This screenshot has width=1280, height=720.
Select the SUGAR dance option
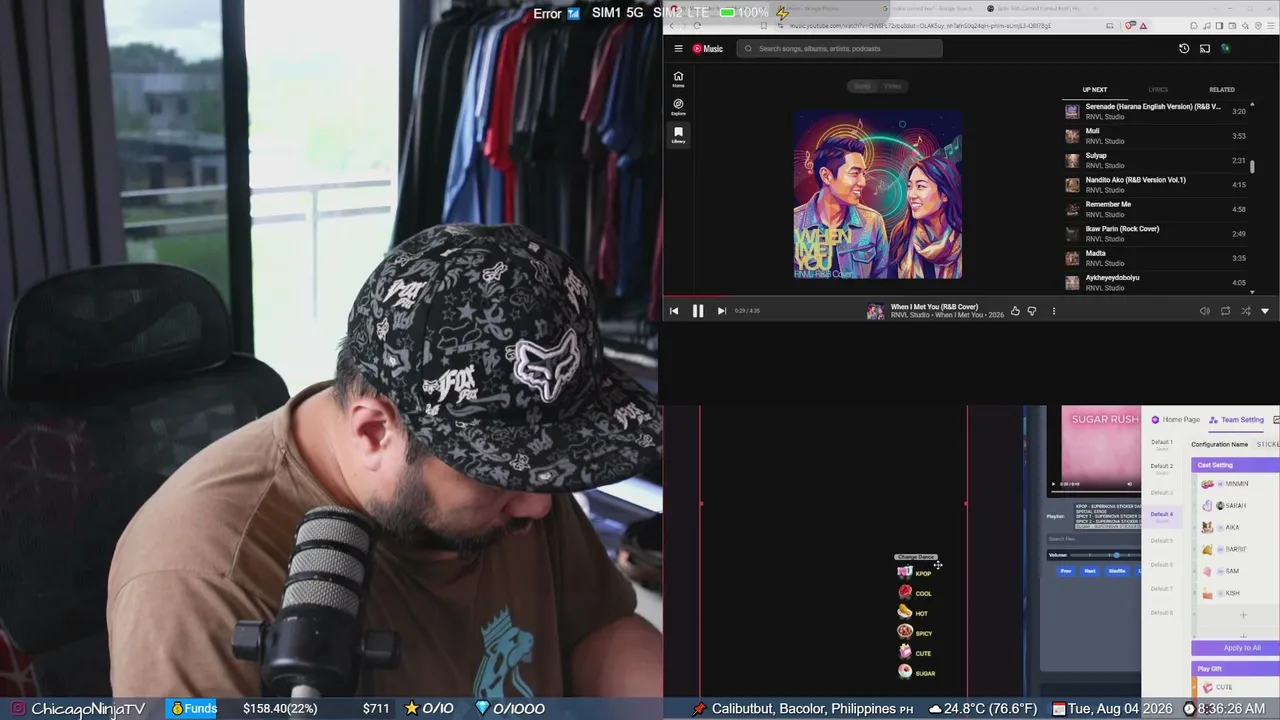coord(917,673)
